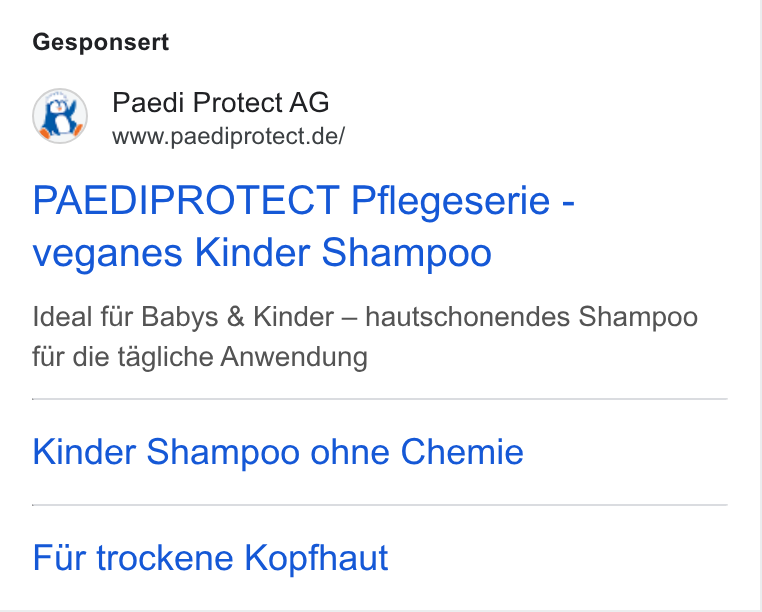
Task: Click the word 'Pflegeserie' in headline
Action: point(450,201)
